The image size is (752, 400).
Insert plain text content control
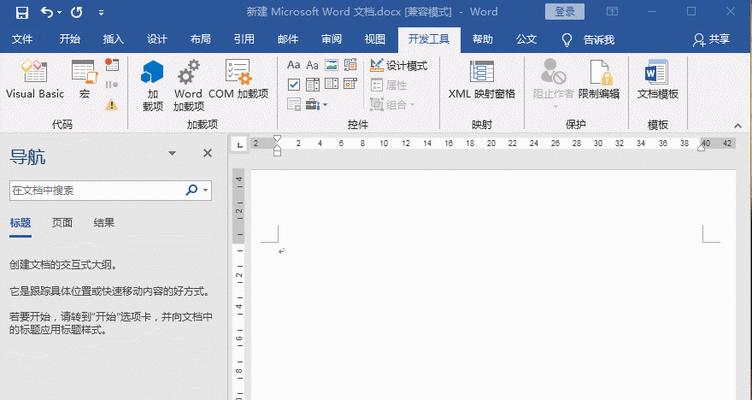(x=312, y=65)
